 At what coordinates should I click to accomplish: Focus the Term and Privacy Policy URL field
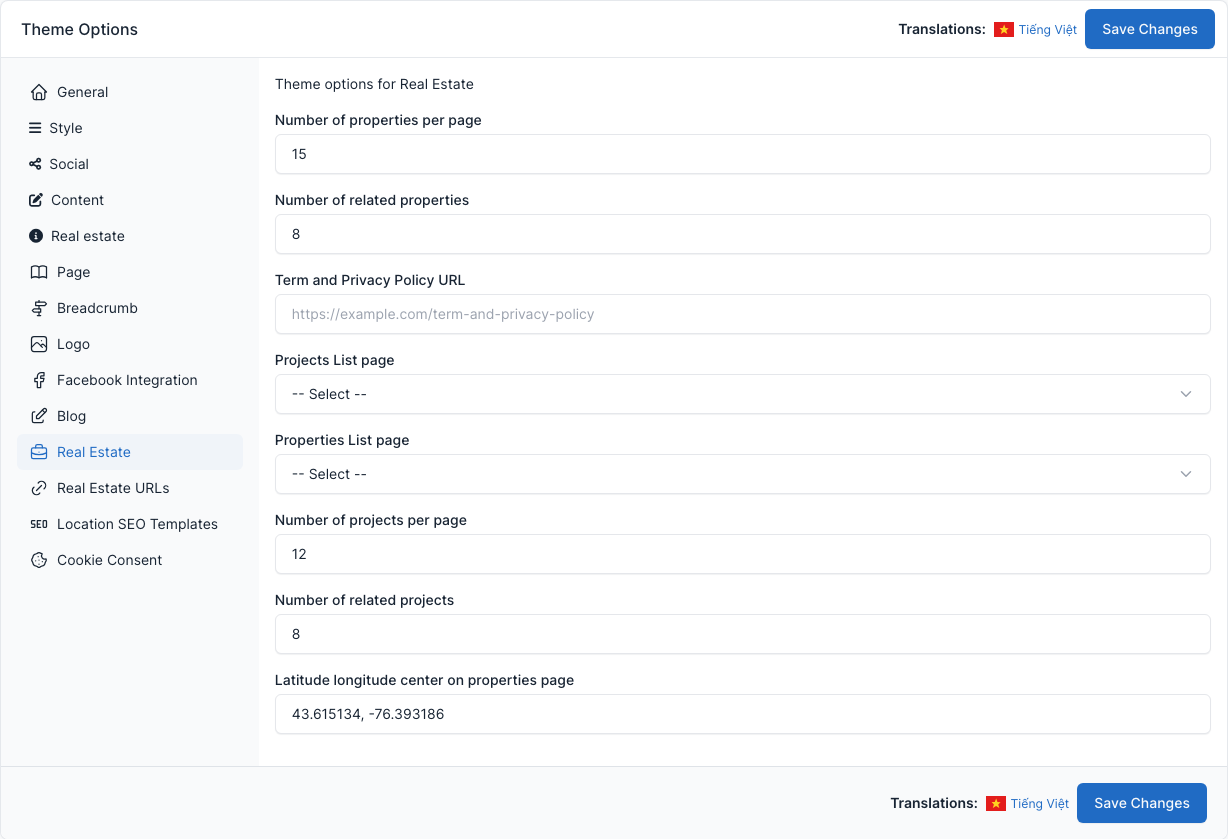pyautogui.click(x=742, y=314)
